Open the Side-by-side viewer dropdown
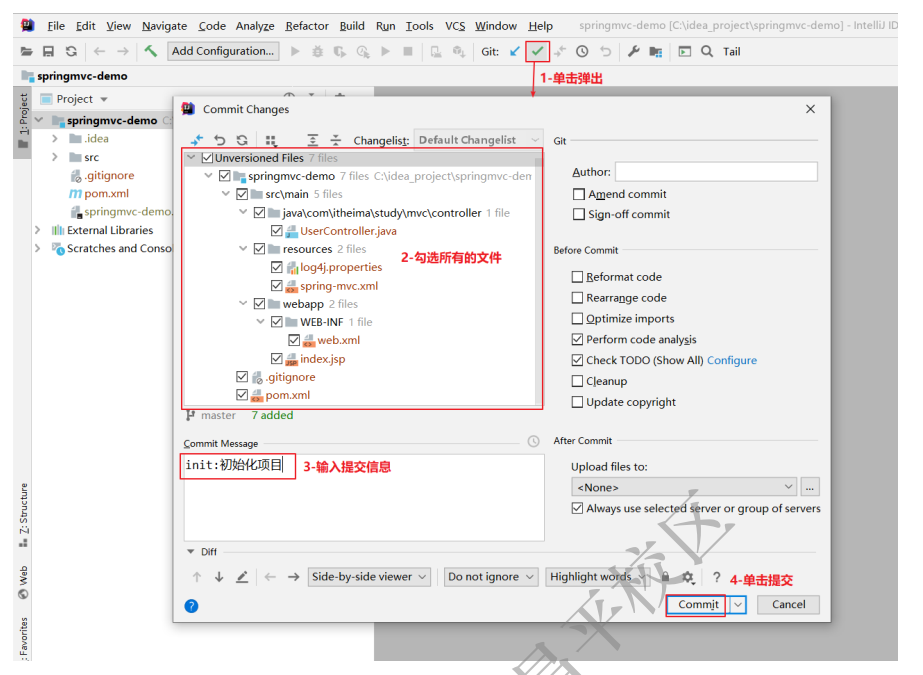The width and height of the screenshot is (923, 675). coord(369,577)
